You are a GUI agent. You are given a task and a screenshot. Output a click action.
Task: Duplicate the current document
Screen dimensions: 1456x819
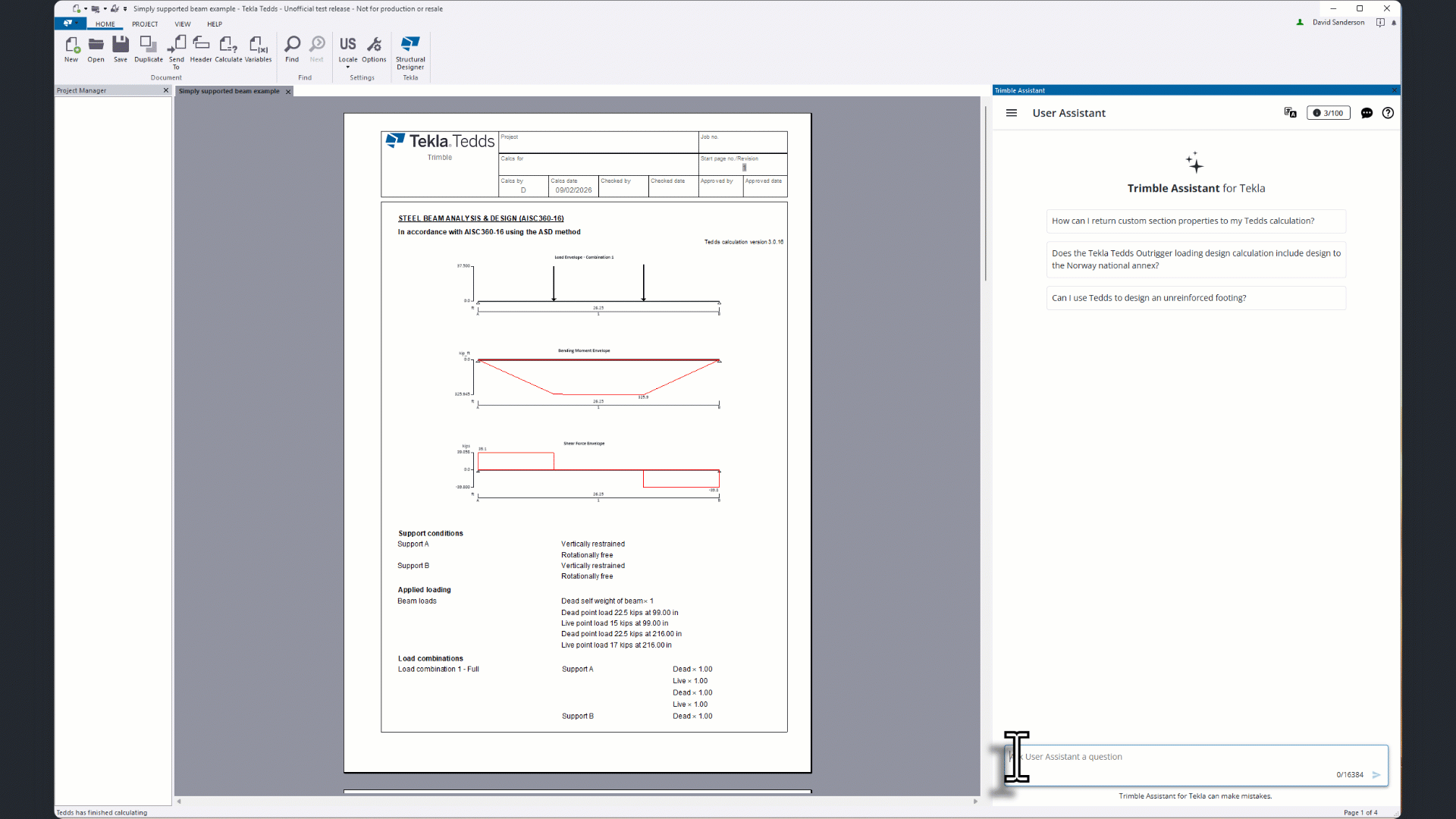[x=149, y=49]
